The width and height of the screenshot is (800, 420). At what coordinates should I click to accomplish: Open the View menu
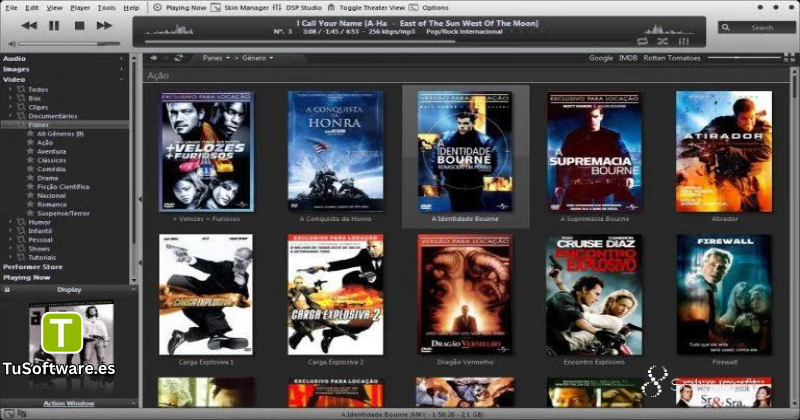(x=54, y=8)
